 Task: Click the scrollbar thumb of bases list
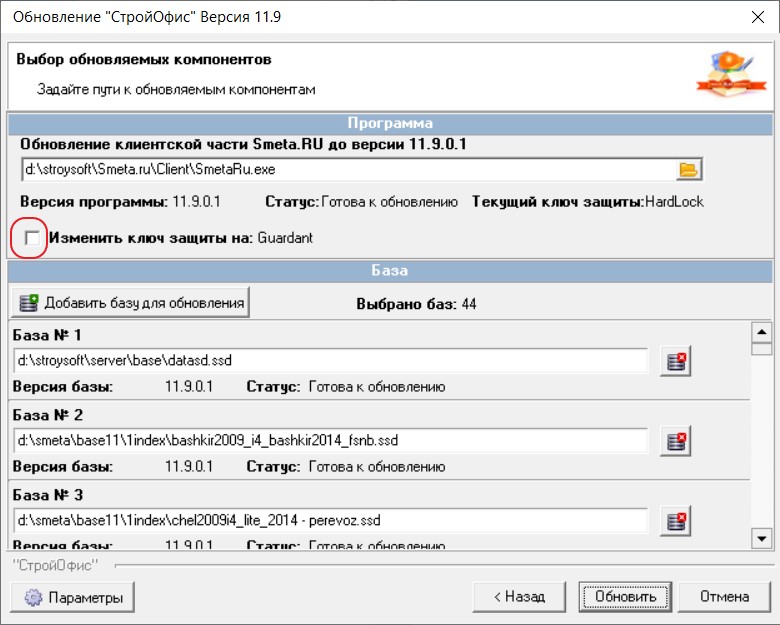pos(762,348)
